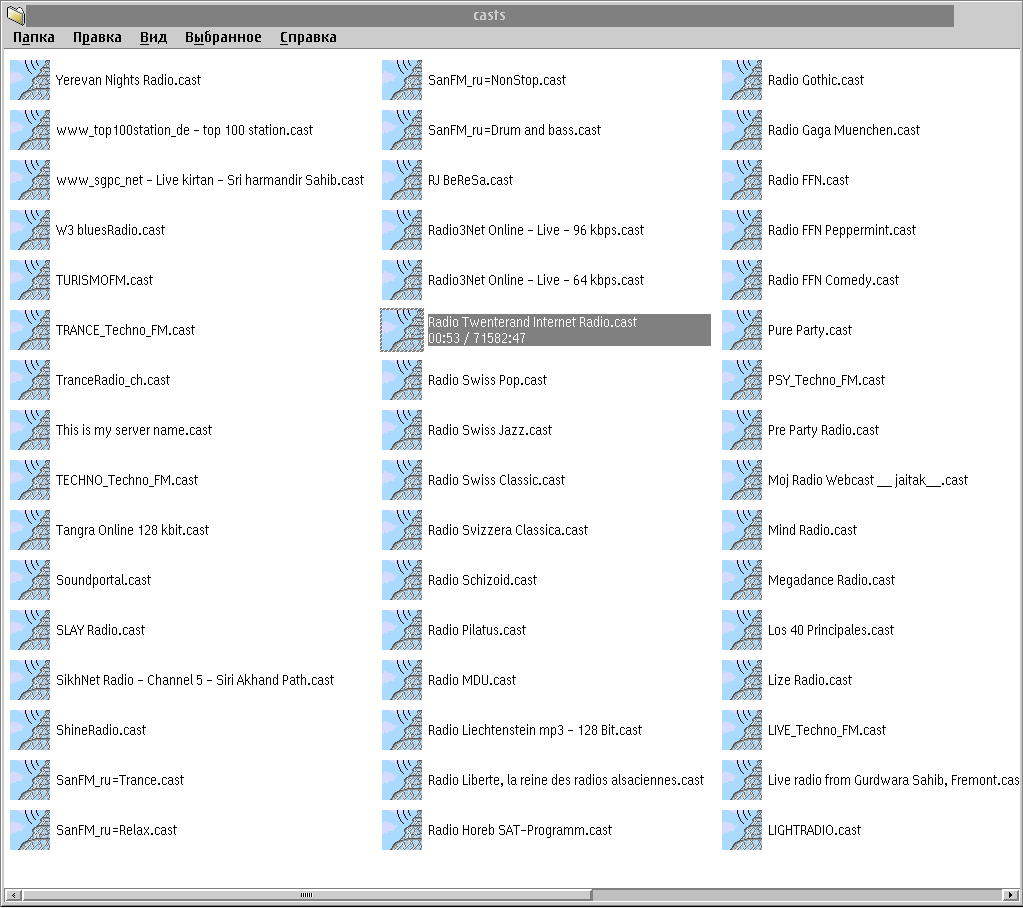1023x908 pixels.
Task: Open the Правка menu
Action: pos(97,37)
